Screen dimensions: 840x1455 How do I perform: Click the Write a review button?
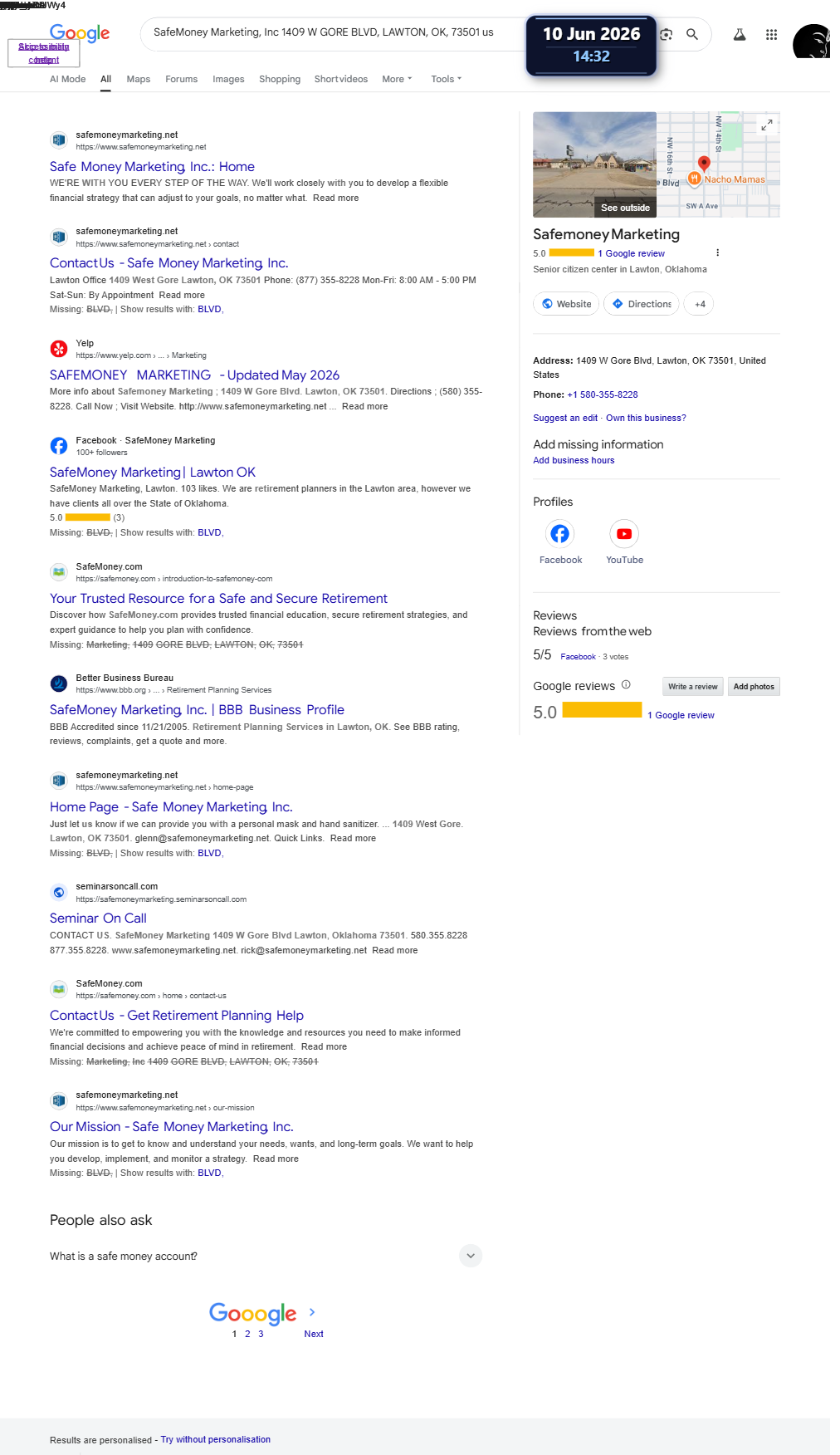point(692,687)
